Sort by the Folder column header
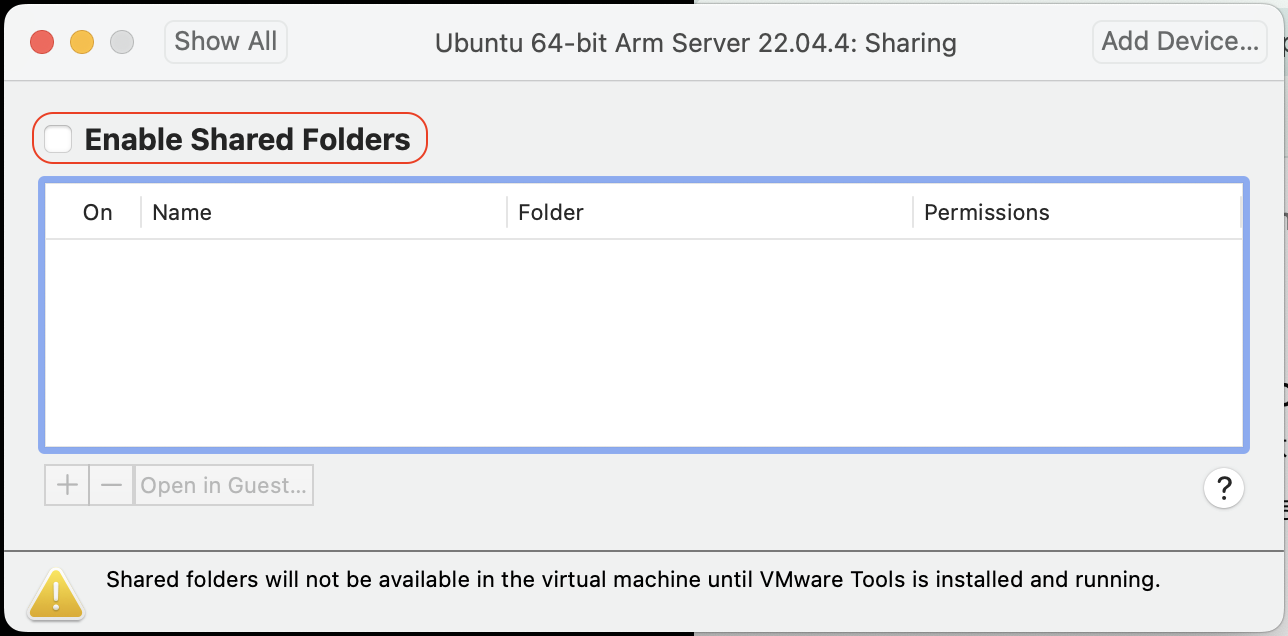The width and height of the screenshot is (1288, 636). pos(550,212)
